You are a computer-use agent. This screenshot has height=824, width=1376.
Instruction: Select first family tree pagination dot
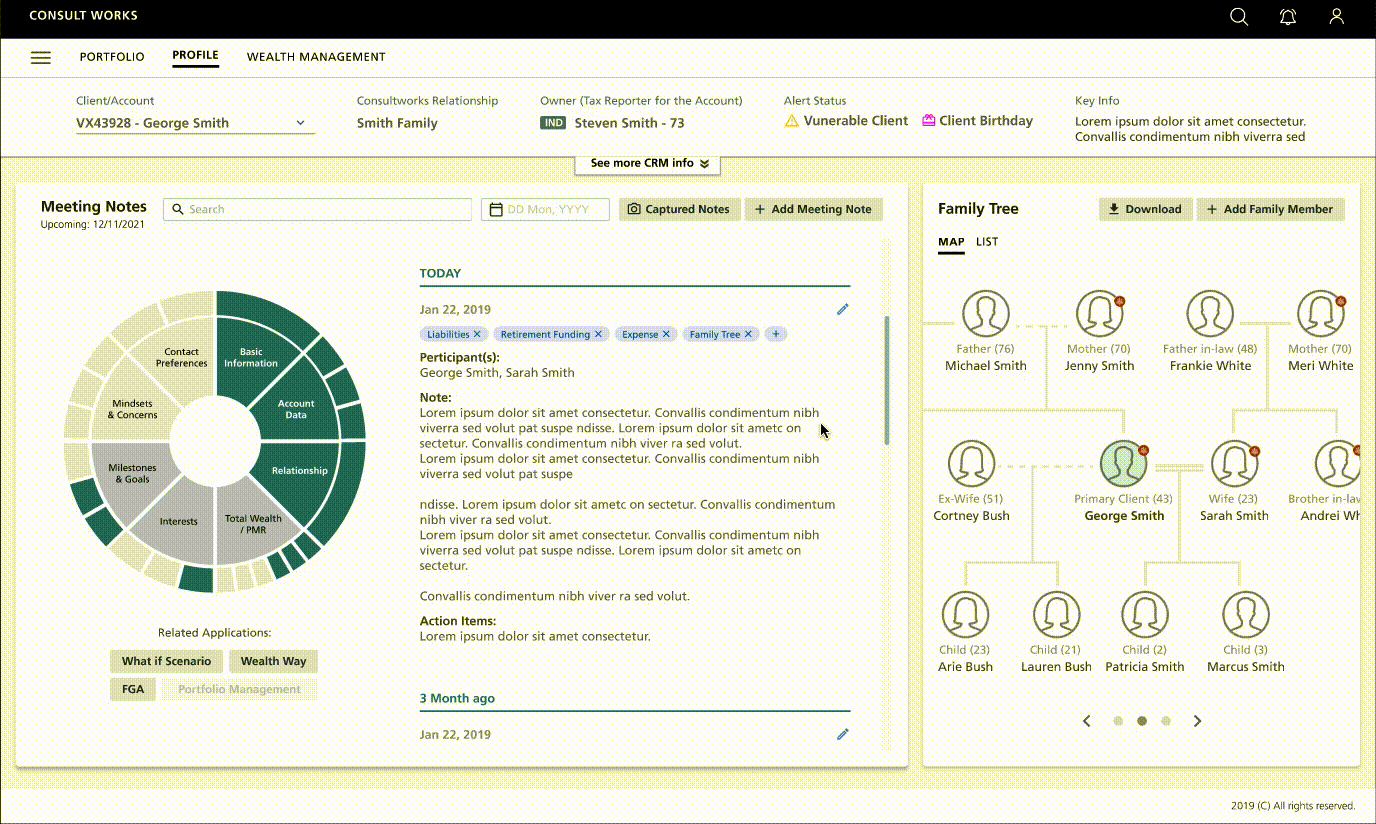tap(1118, 721)
